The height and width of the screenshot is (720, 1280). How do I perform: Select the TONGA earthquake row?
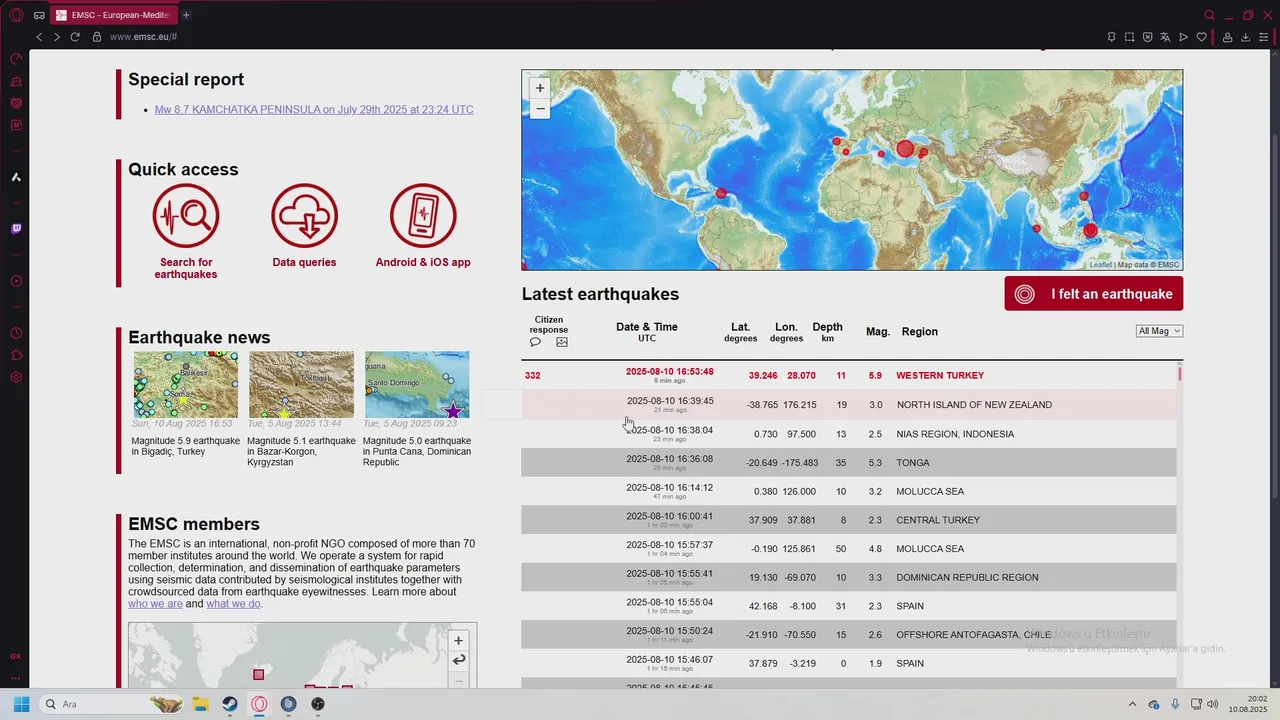click(849, 463)
